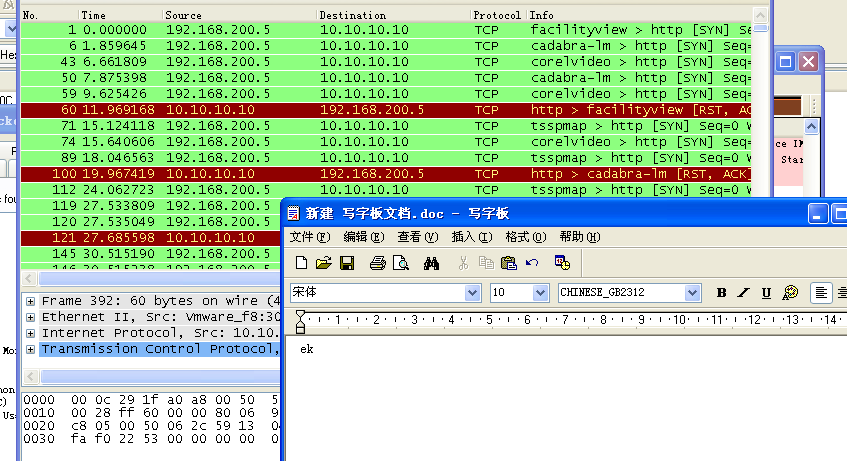Click the packet list vertical scrollbar up arrow
This screenshot has height=461, width=847.
(761, 15)
